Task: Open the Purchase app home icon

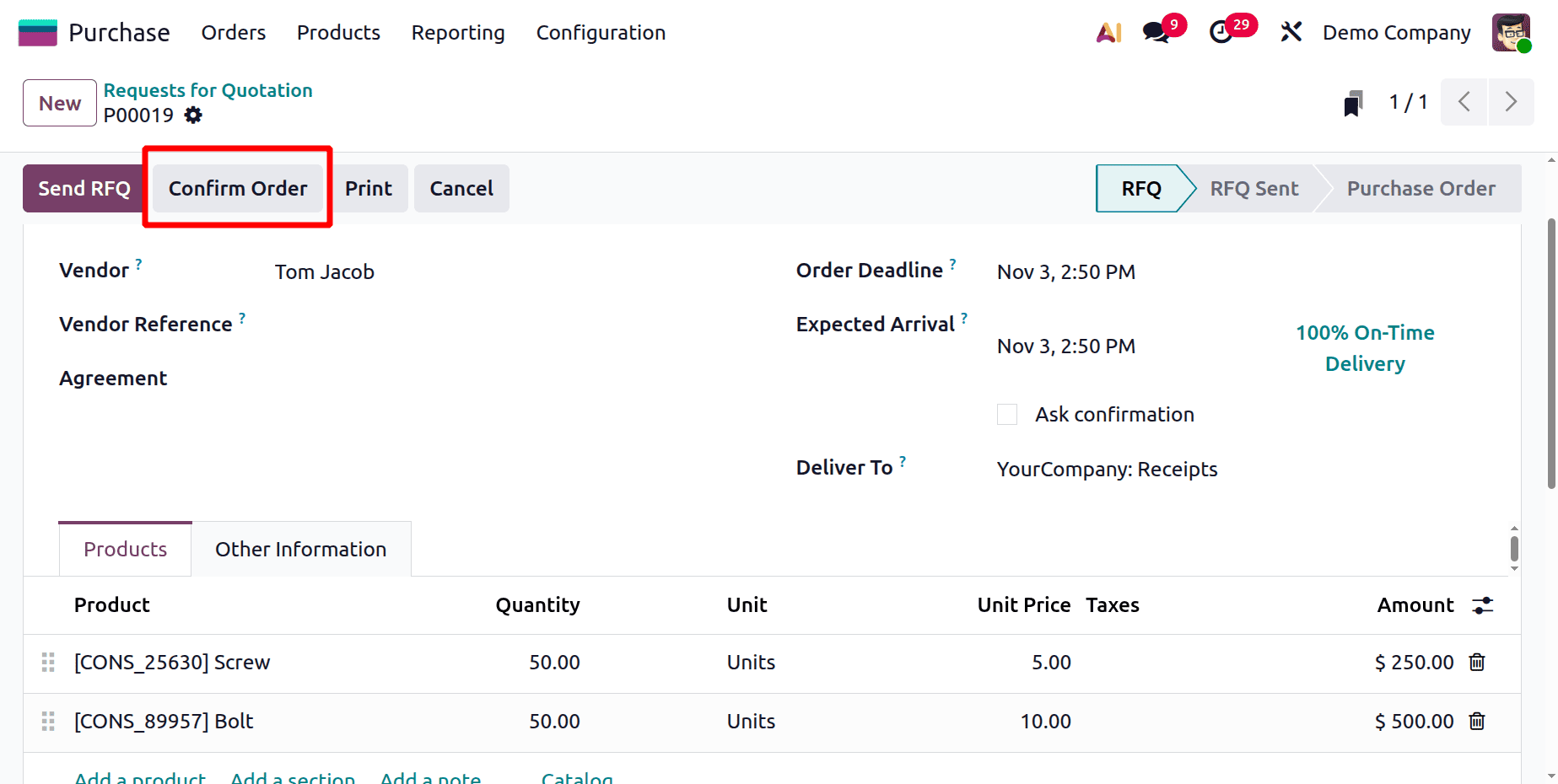Action: tap(37, 31)
